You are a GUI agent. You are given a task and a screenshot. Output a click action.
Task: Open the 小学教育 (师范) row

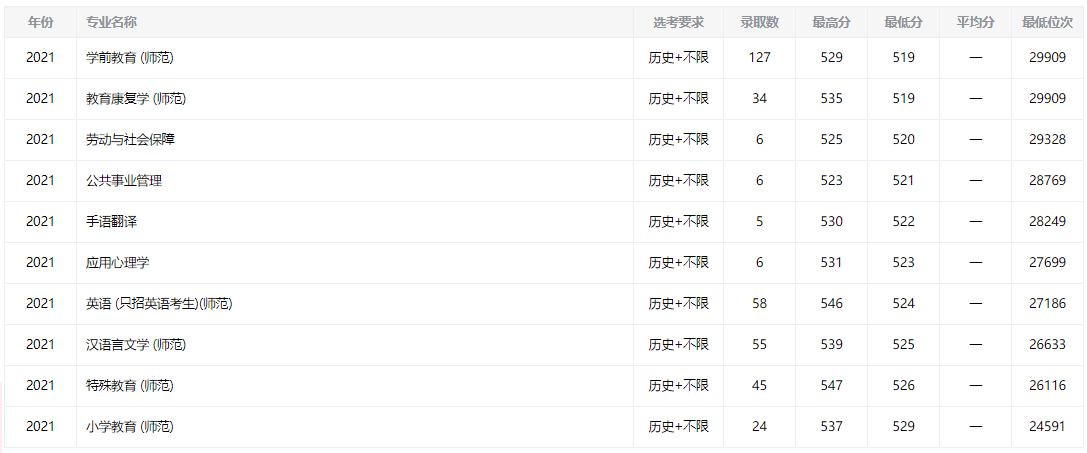pos(130,427)
